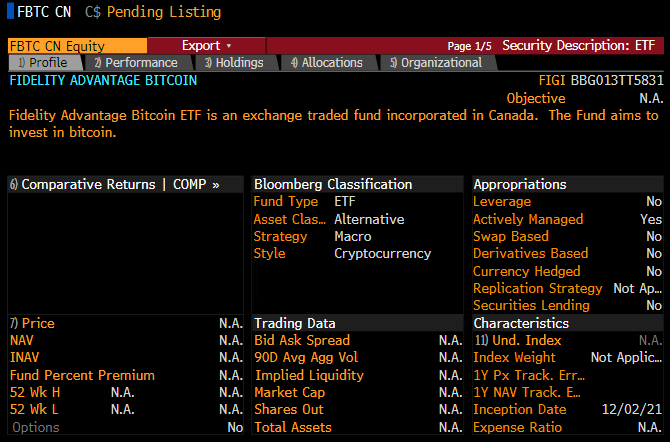Click the 1Y Px Track. Err label
670x442 pixels.
pyautogui.click(x=529, y=375)
